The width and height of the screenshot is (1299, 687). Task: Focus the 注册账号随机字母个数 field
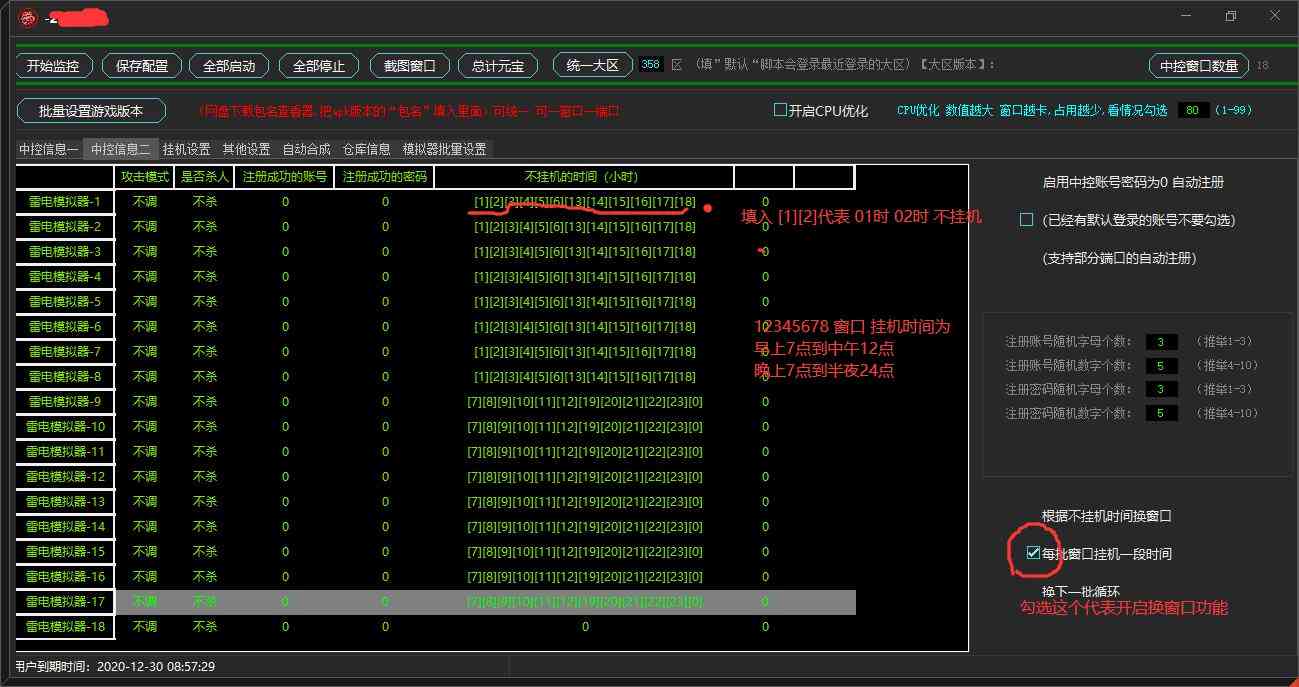tap(1161, 342)
